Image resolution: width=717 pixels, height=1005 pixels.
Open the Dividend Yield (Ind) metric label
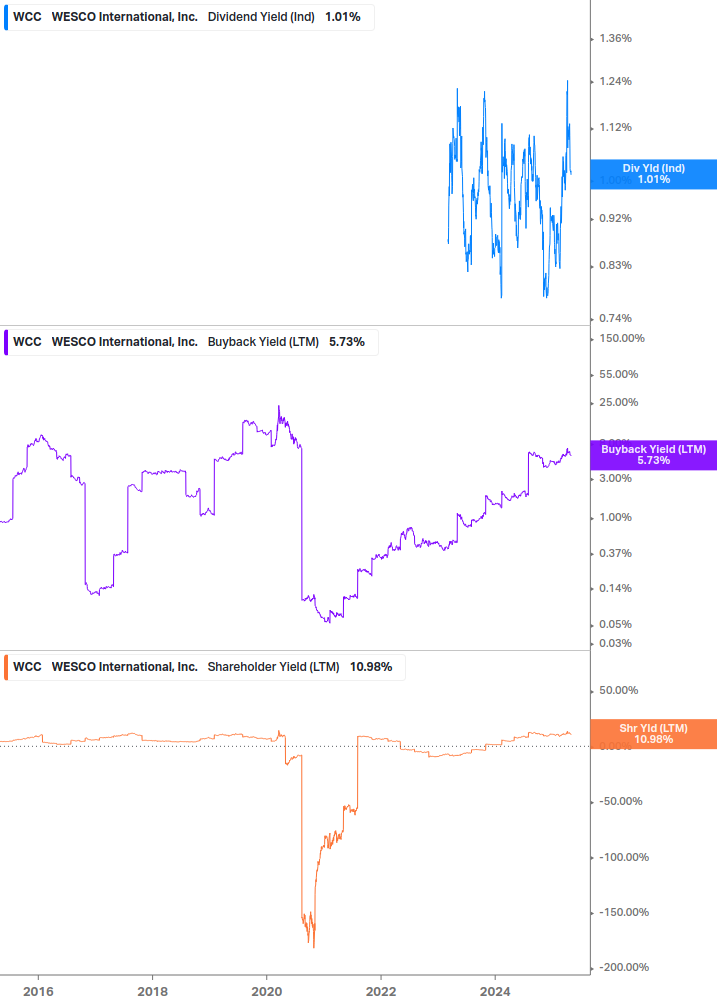pos(261,17)
